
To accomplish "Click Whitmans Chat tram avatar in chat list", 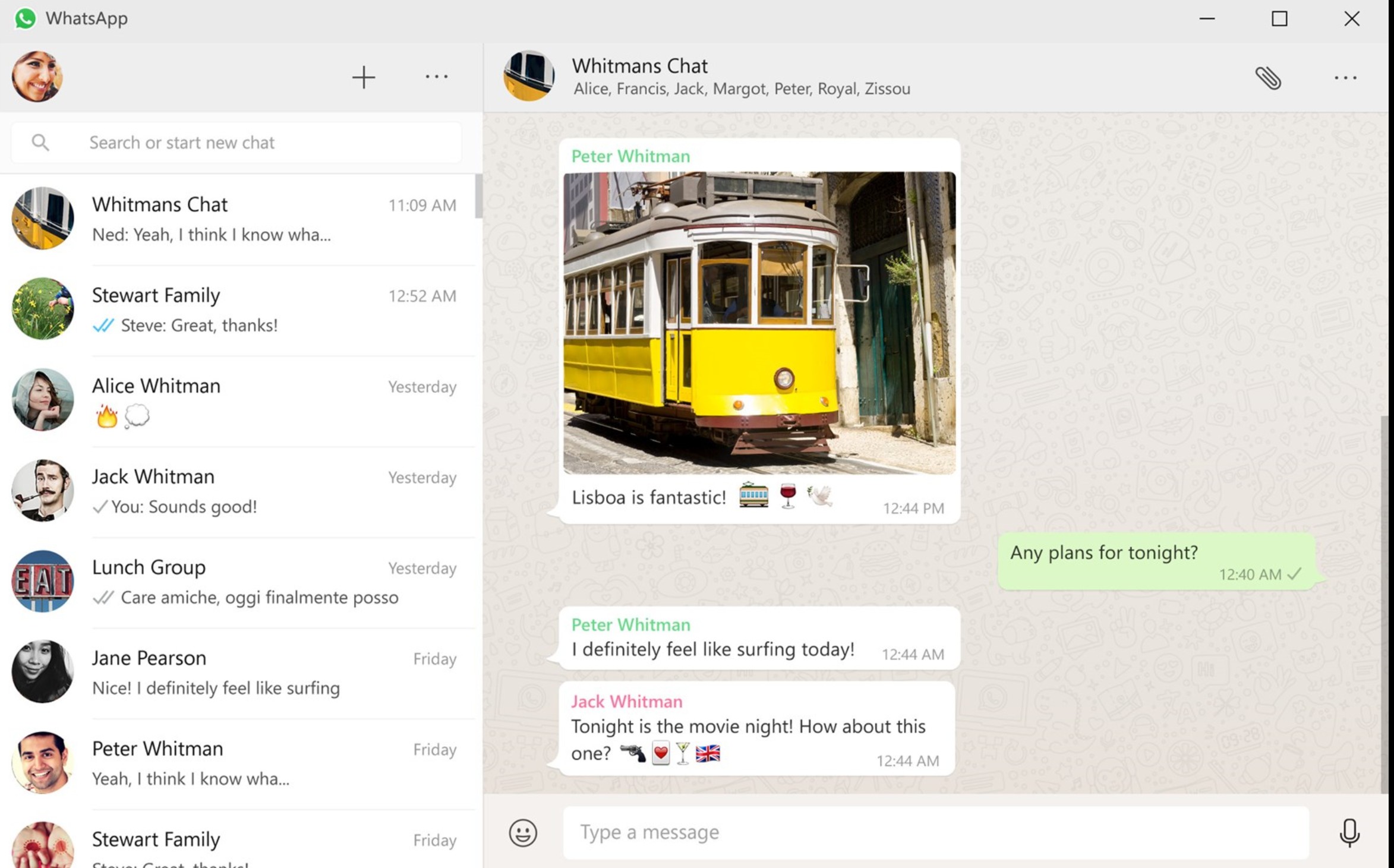I will [42, 218].
